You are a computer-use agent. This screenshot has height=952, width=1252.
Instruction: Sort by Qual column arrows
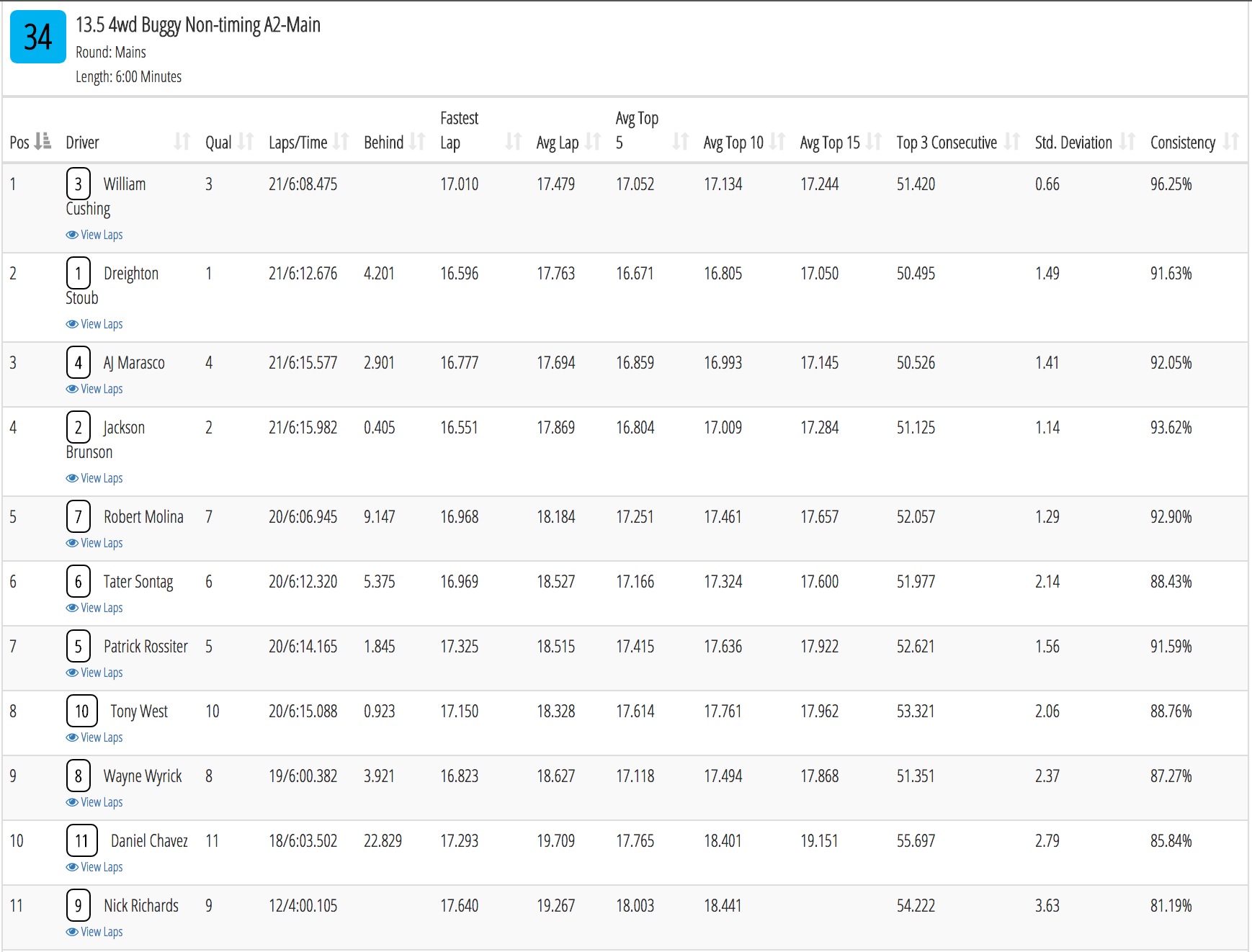pos(246,142)
